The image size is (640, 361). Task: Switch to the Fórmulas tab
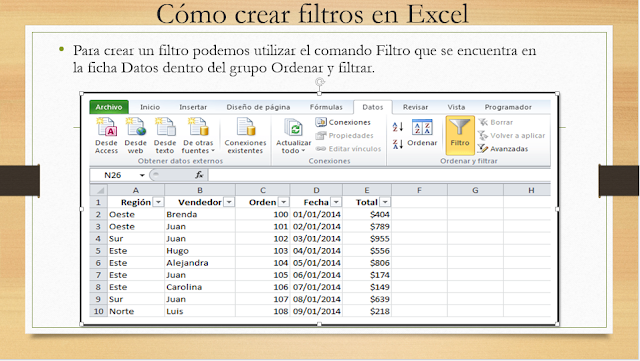point(326,107)
